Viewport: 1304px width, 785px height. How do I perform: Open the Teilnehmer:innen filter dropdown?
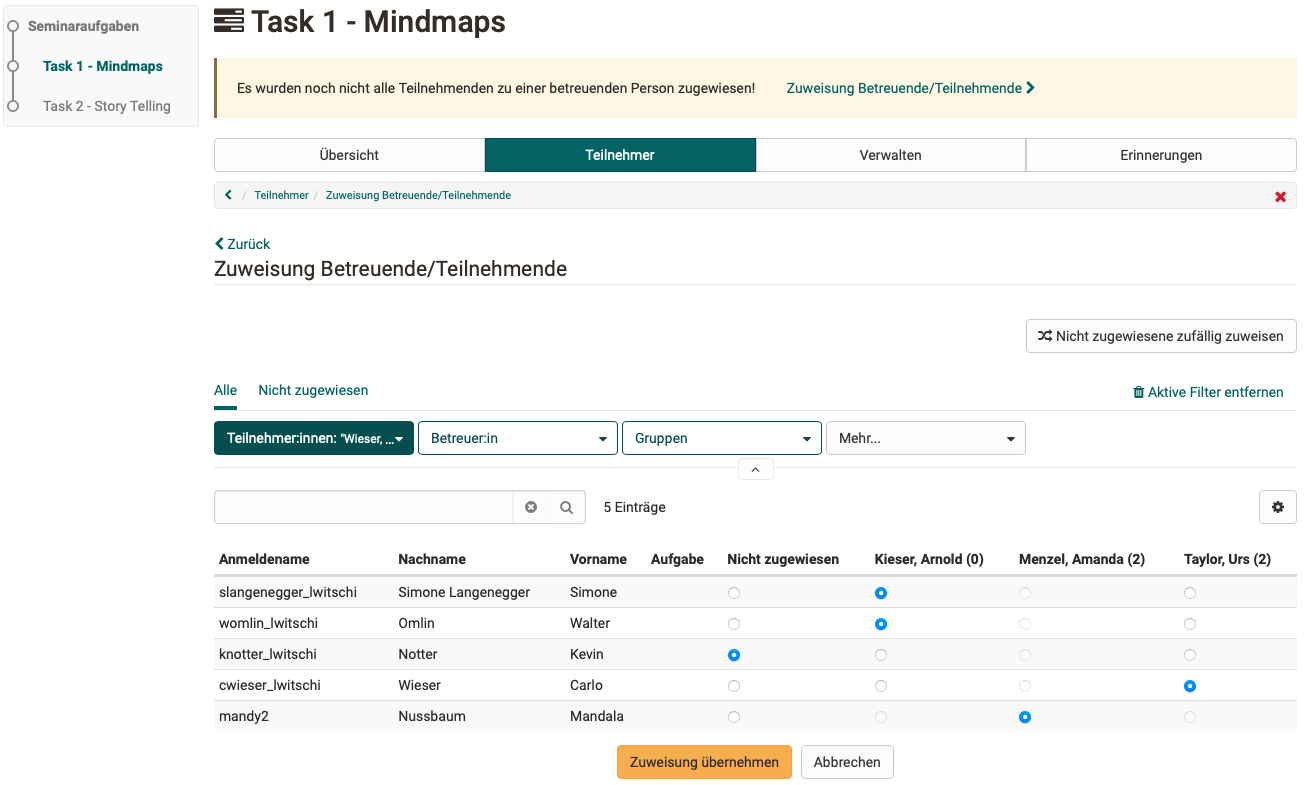[x=313, y=438]
